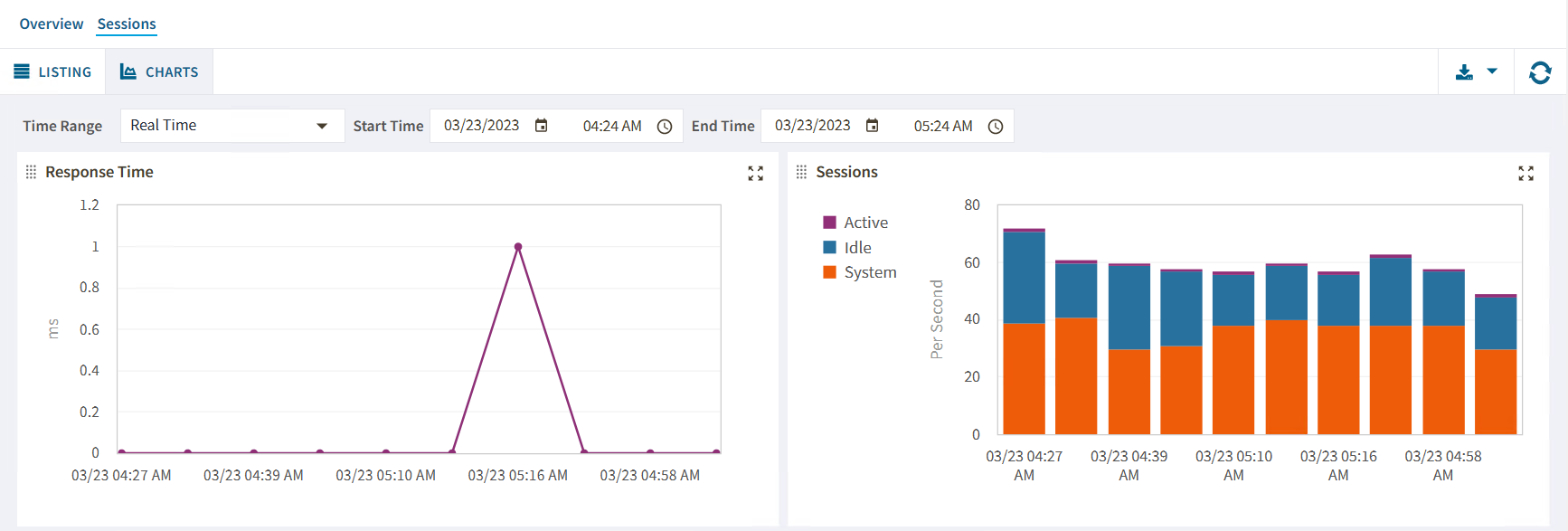Expand the download options arrow
The height and width of the screenshot is (531, 1568).
1492,71
